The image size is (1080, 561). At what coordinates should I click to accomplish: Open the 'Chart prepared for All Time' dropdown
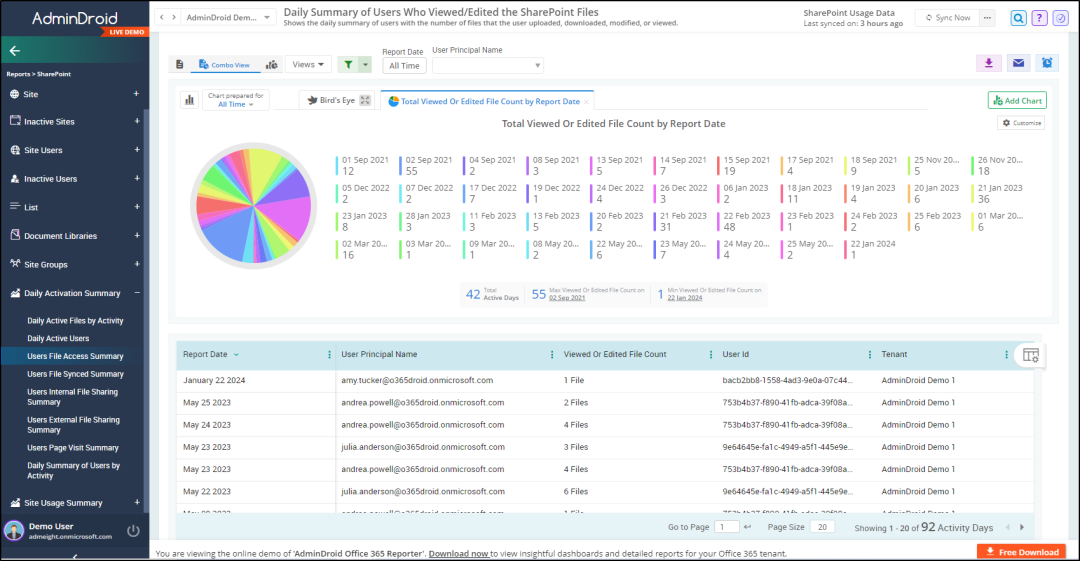[x=236, y=100]
